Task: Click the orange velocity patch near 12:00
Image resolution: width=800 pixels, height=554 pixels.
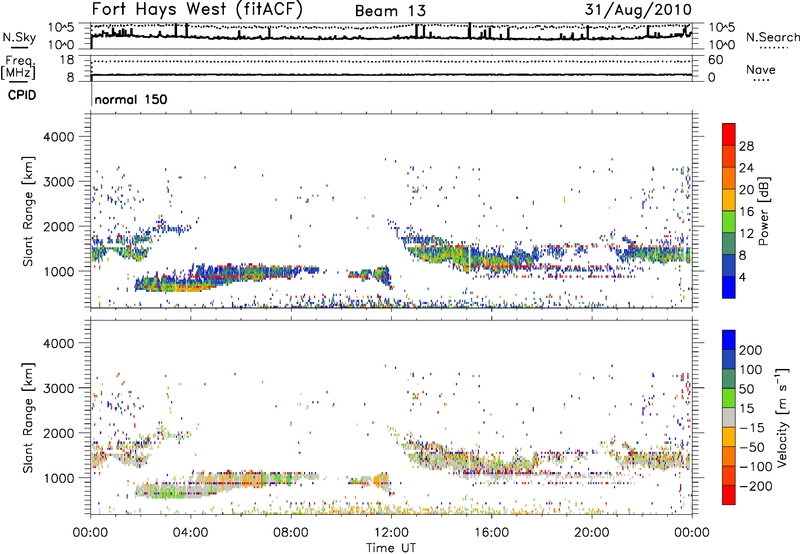Action: [379, 481]
